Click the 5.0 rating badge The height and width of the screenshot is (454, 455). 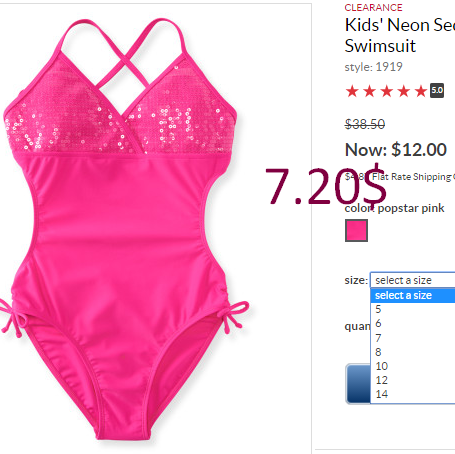[x=437, y=90]
